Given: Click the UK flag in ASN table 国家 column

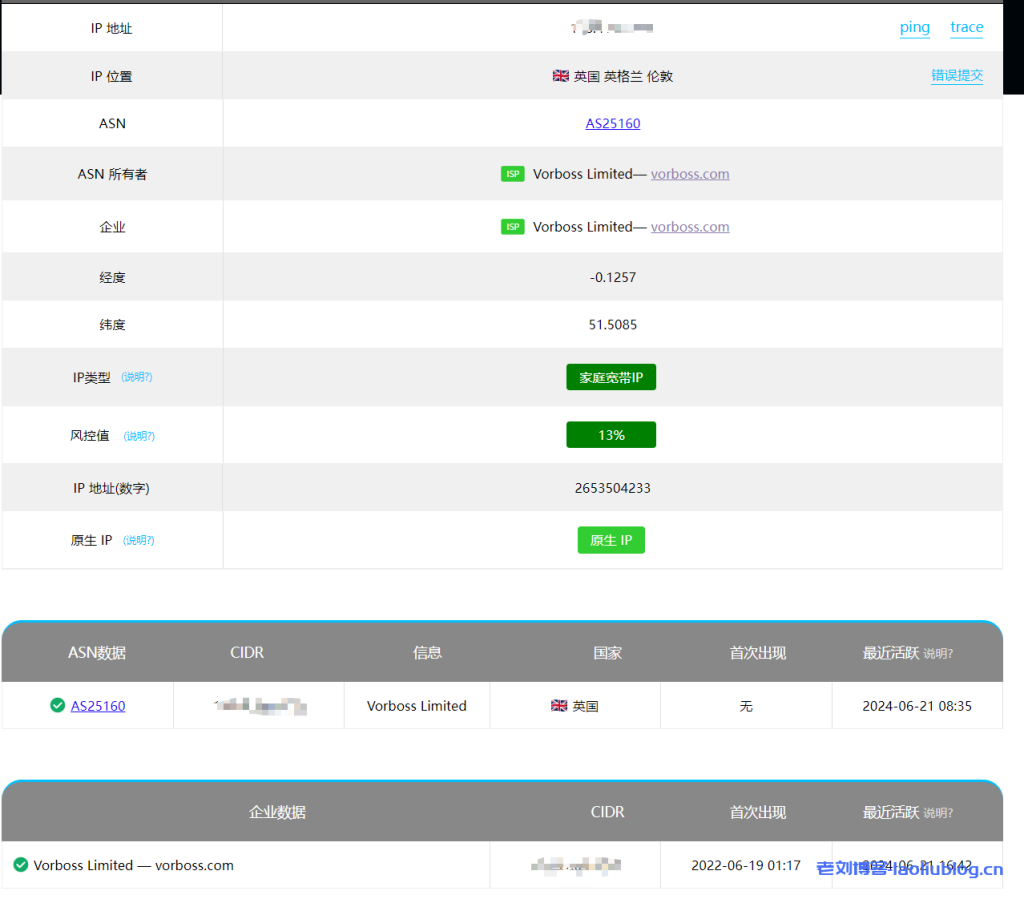Looking at the screenshot, I should [560, 705].
